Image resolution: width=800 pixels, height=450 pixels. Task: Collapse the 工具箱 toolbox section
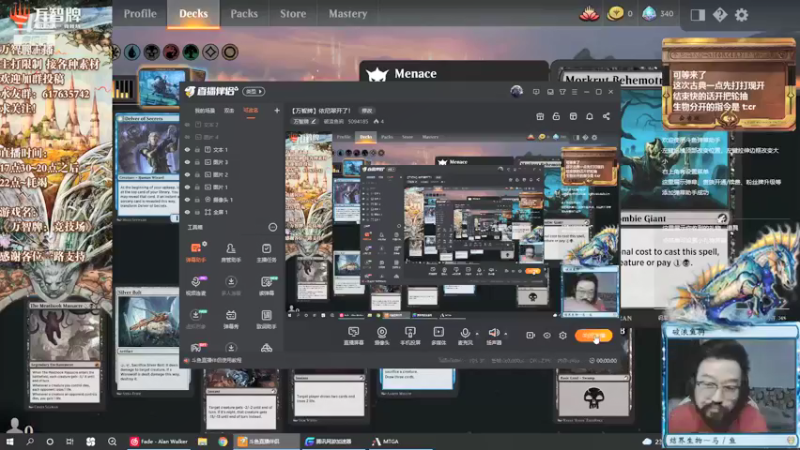click(272, 227)
